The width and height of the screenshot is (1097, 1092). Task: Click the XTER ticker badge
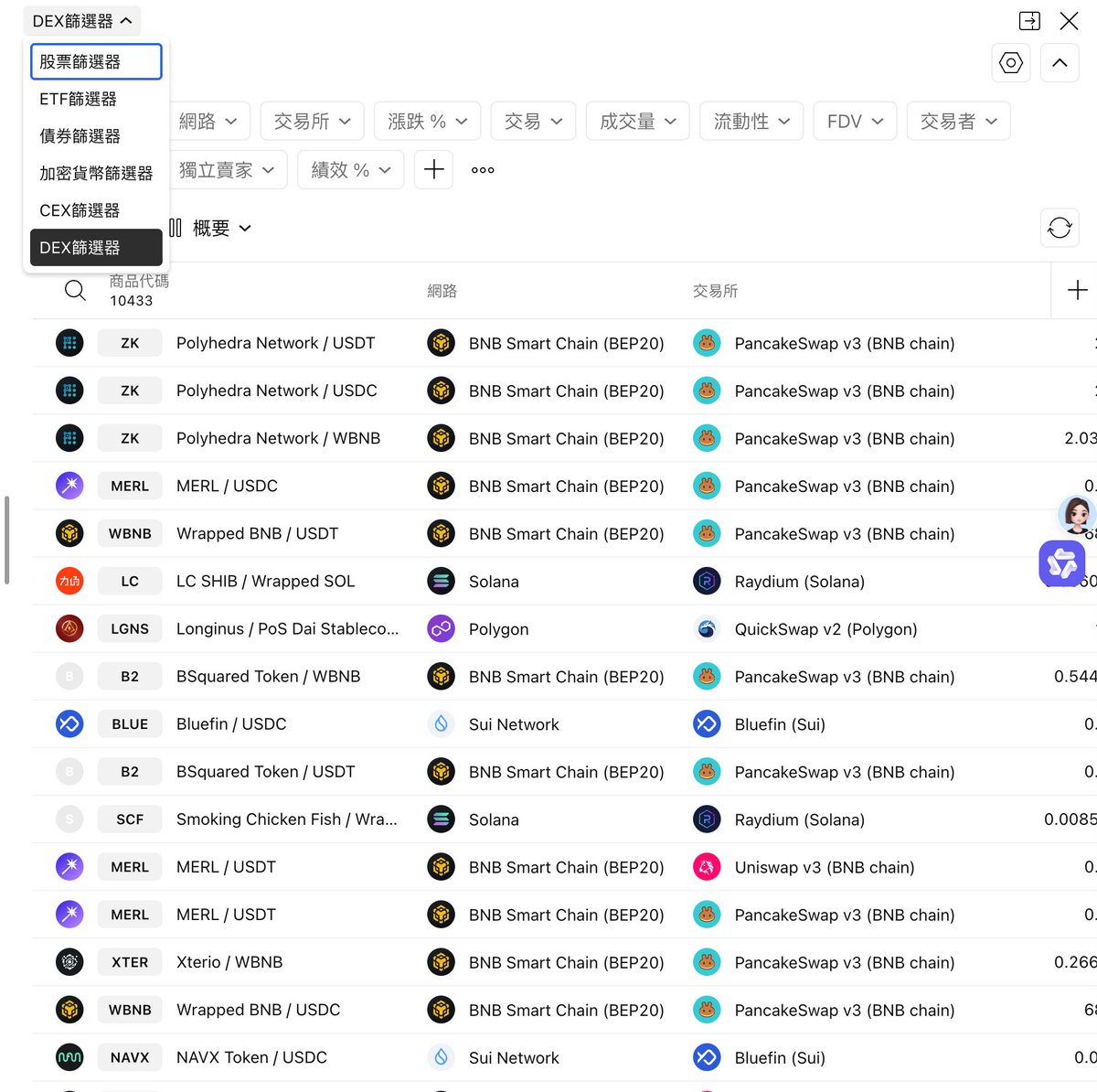[130, 962]
